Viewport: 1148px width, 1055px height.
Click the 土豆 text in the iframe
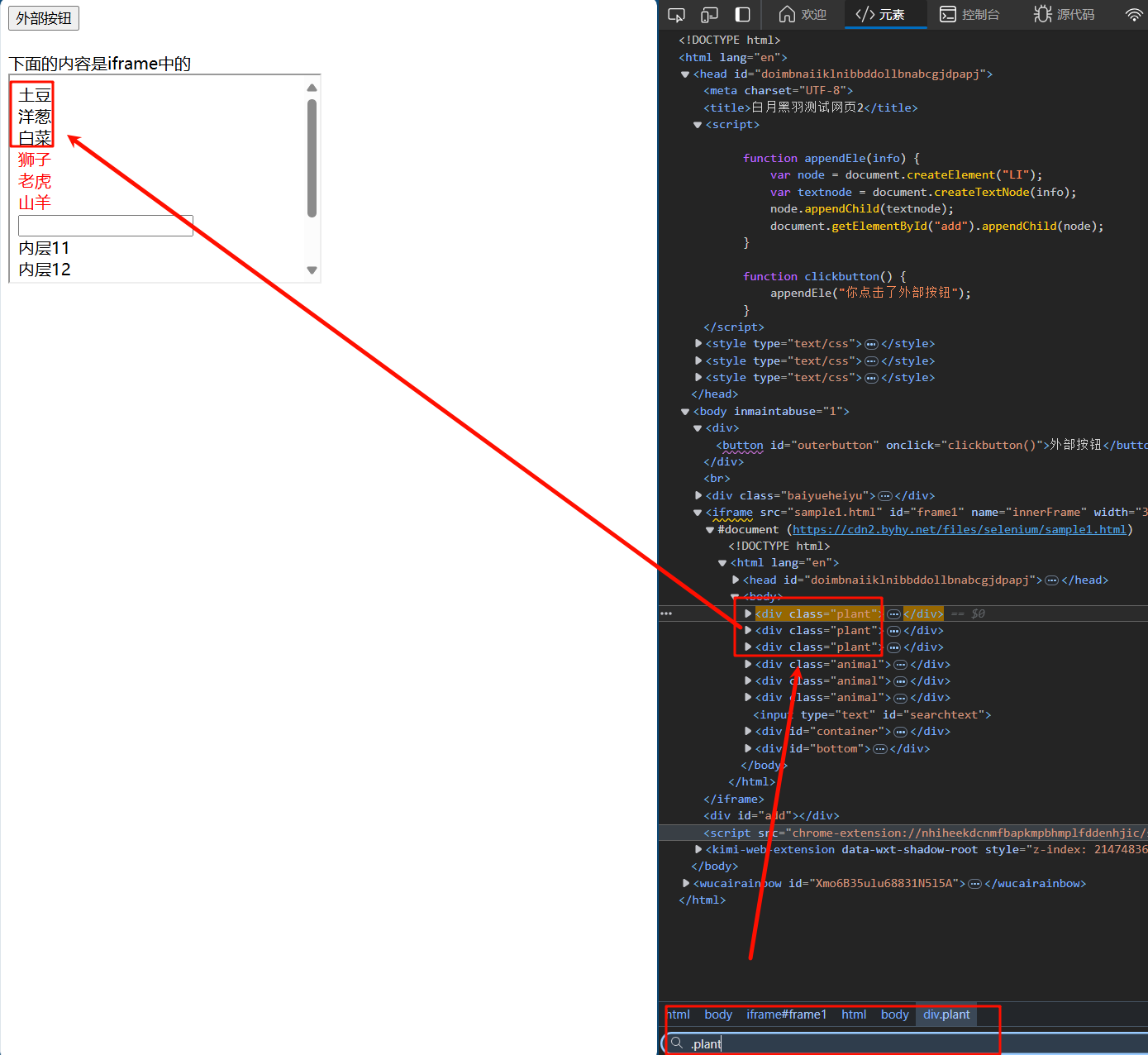35,95
